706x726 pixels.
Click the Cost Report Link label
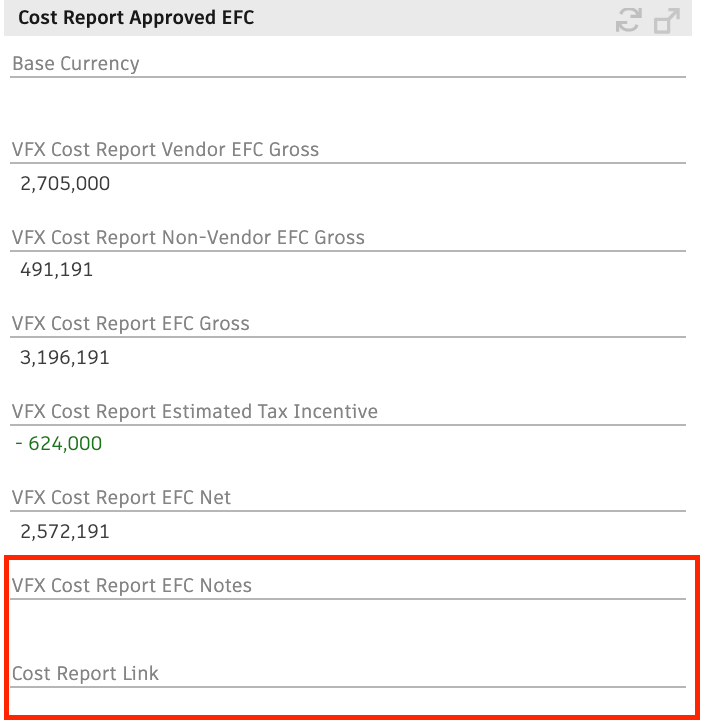pos(85,674)
